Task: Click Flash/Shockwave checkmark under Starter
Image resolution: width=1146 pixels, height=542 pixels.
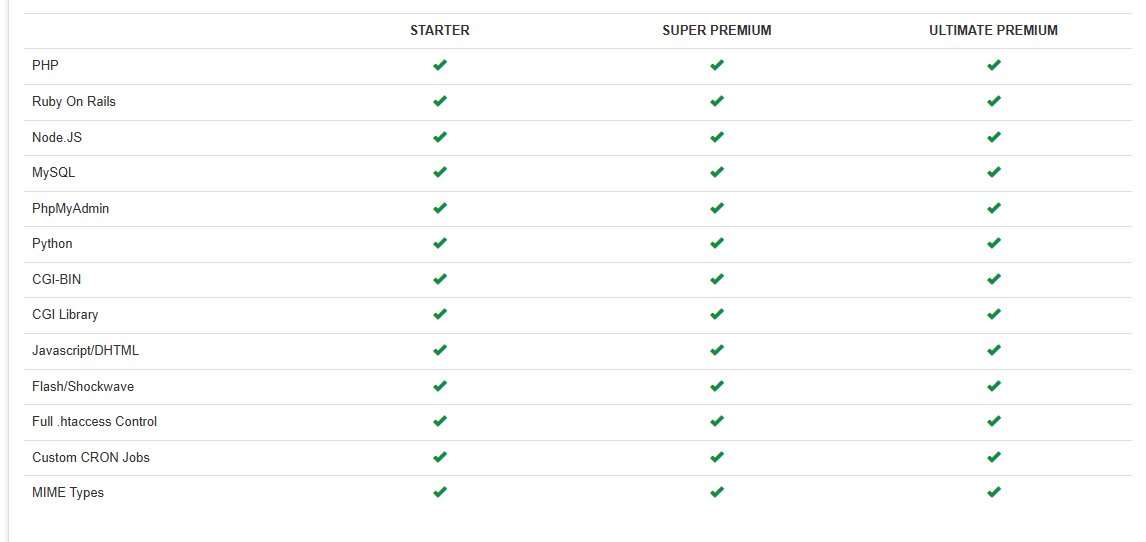Action: coord(440,386)
